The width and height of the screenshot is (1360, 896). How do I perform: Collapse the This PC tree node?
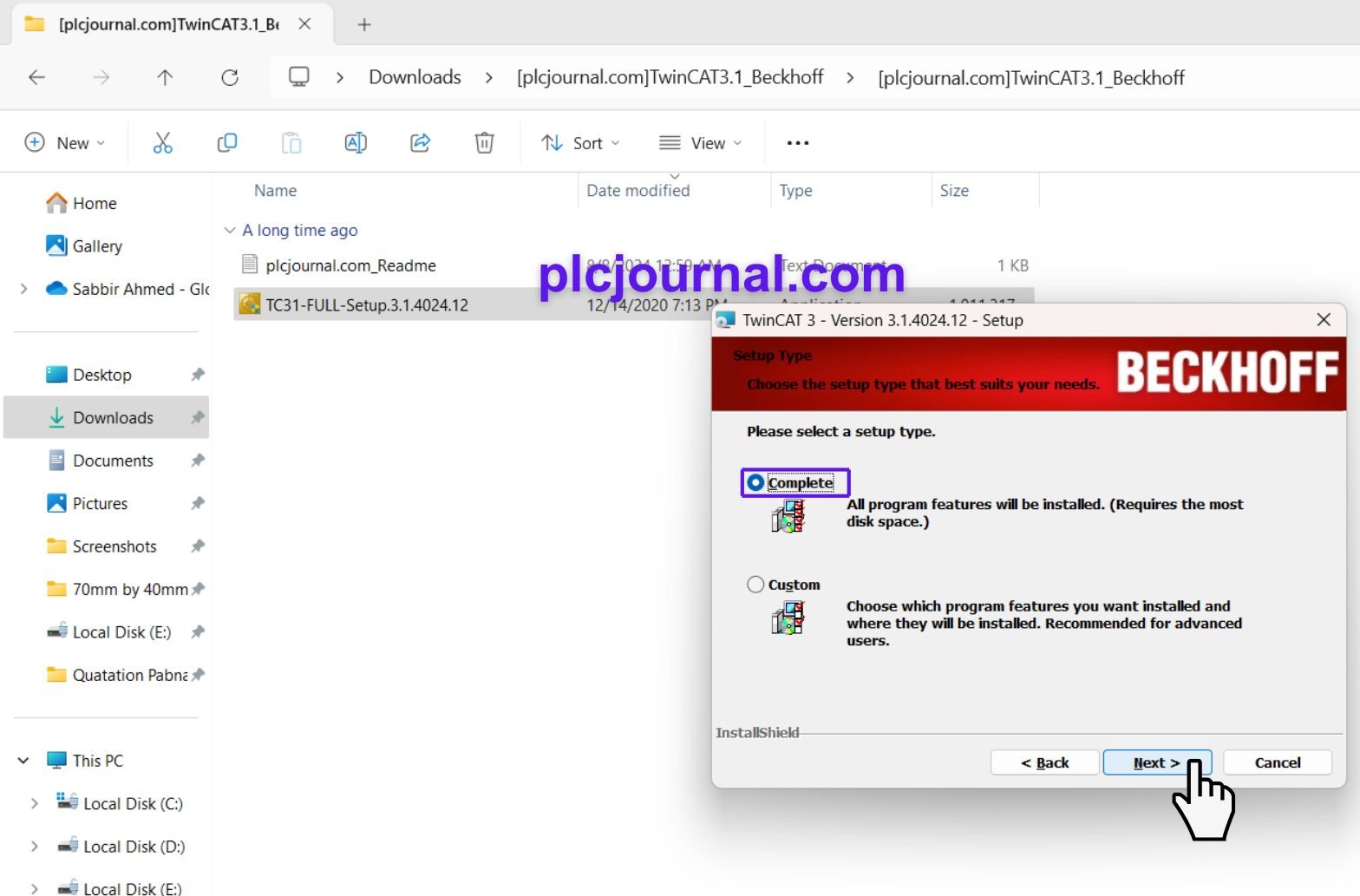(23, 761)
